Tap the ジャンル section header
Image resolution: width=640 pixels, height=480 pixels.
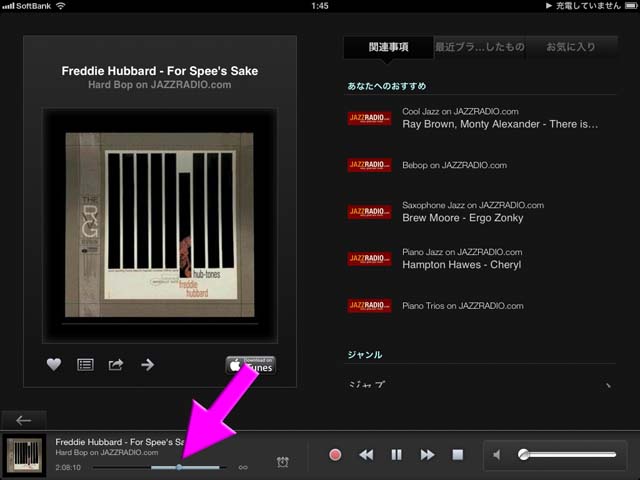tap(365, 355)
